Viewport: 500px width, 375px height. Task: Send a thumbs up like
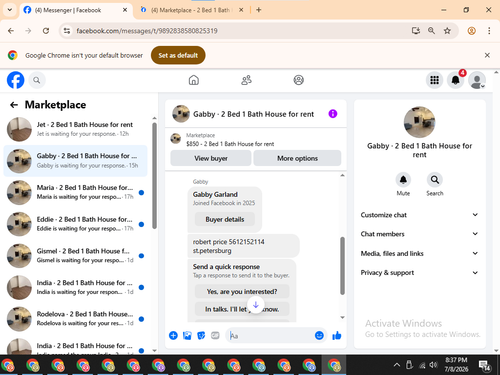[337, 335]
